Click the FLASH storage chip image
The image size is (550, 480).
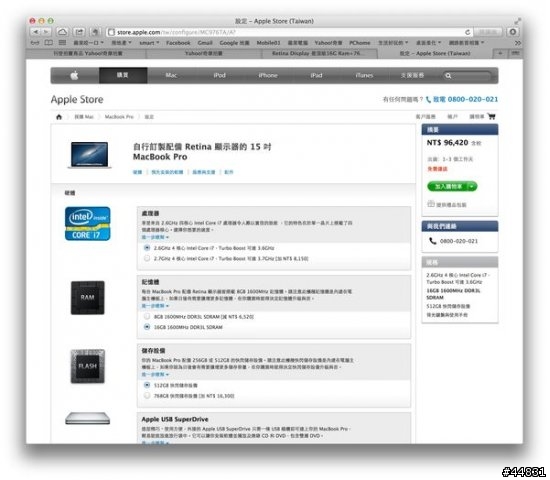pyautogui.click(x=88, y=366)
